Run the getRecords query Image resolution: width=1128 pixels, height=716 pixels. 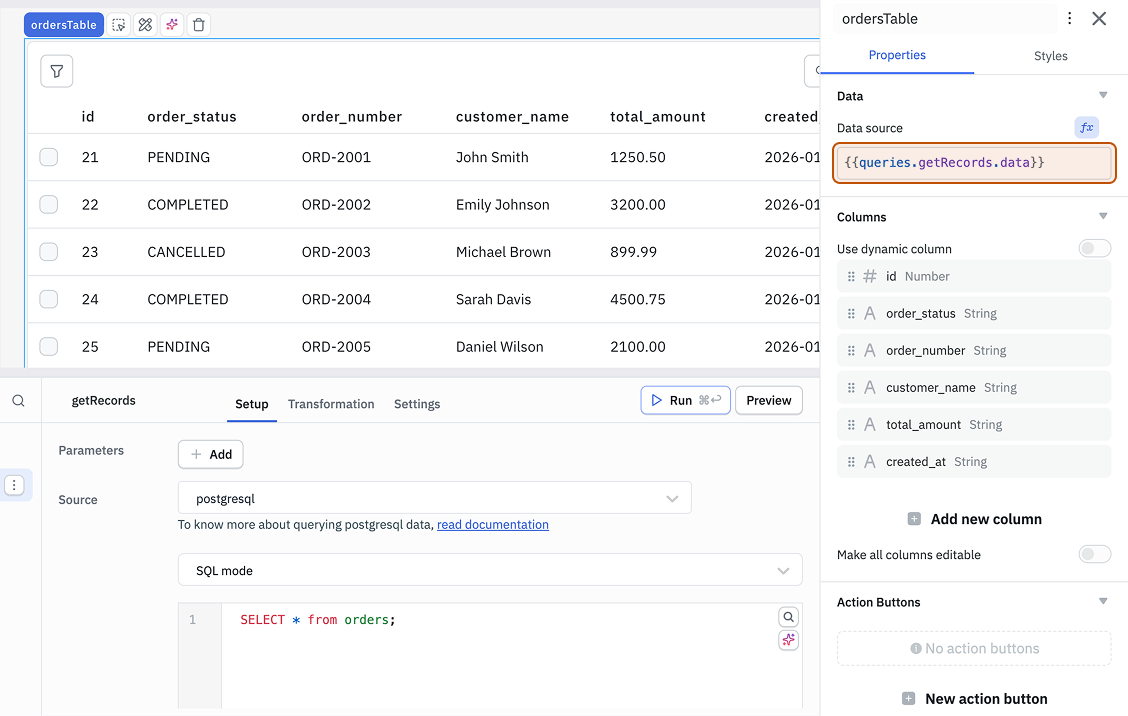[685, 400]
